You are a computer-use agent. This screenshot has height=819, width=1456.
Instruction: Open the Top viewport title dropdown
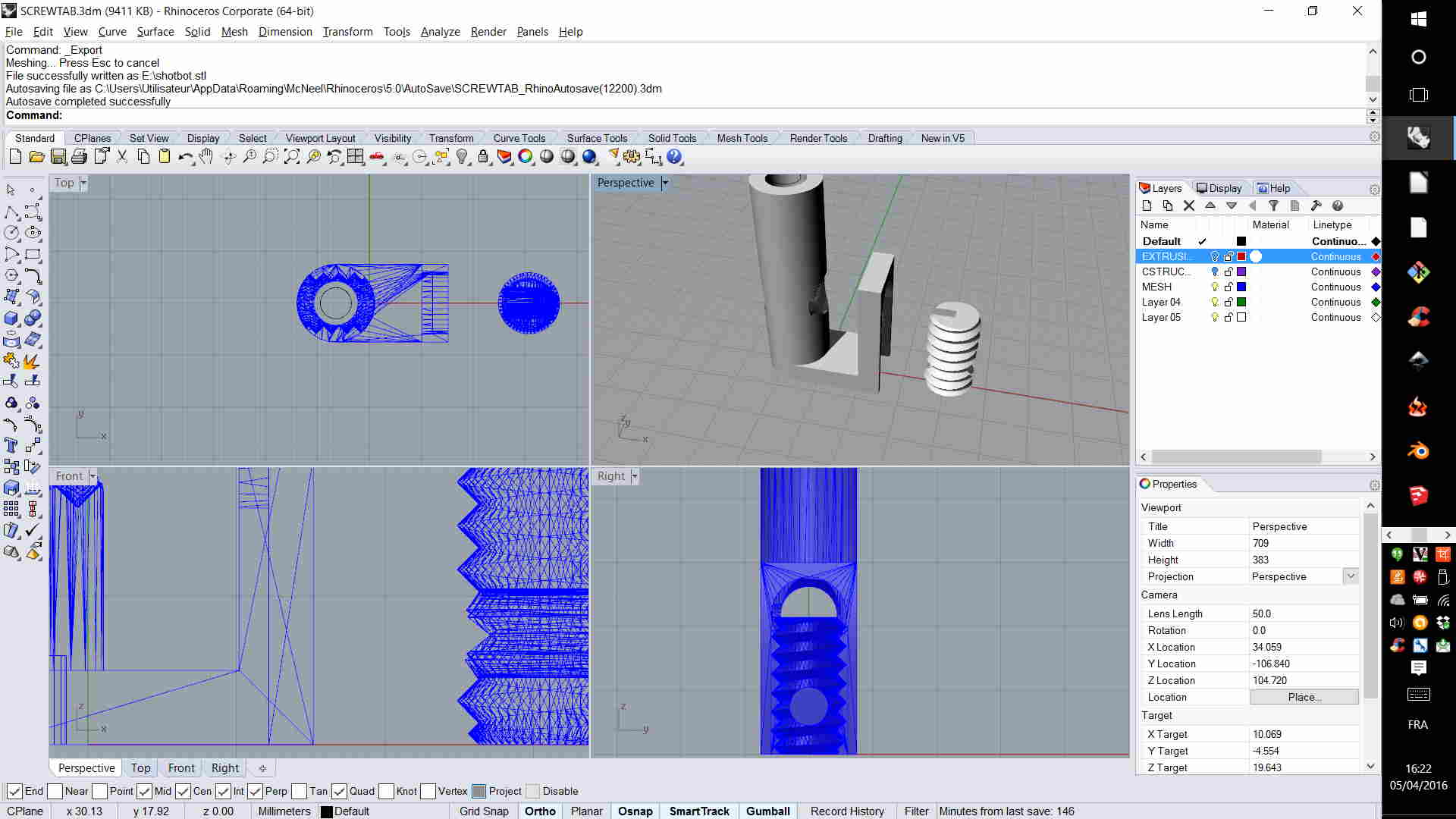[83, 183]
